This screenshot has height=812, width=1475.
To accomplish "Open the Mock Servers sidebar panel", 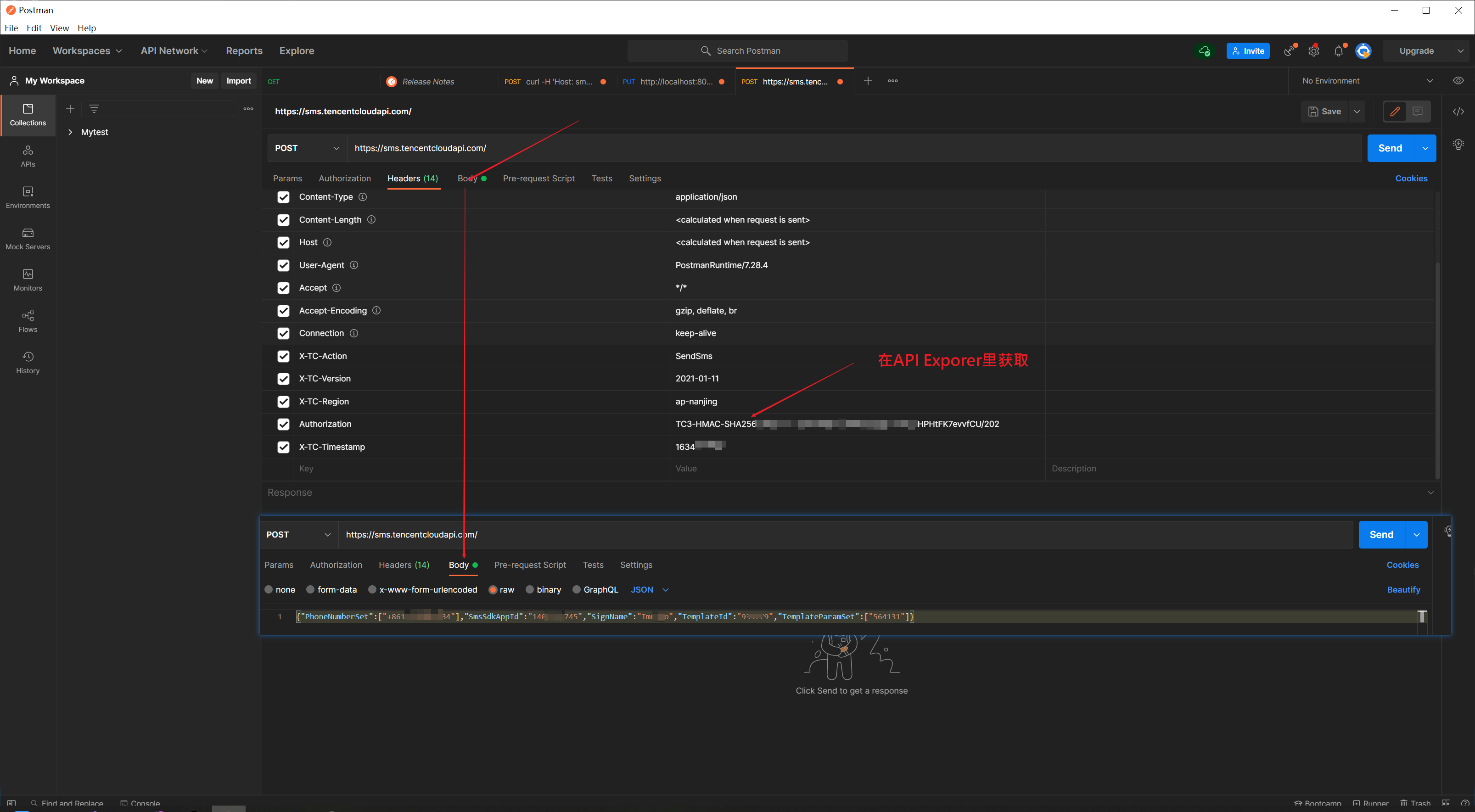I will point(28,238).
